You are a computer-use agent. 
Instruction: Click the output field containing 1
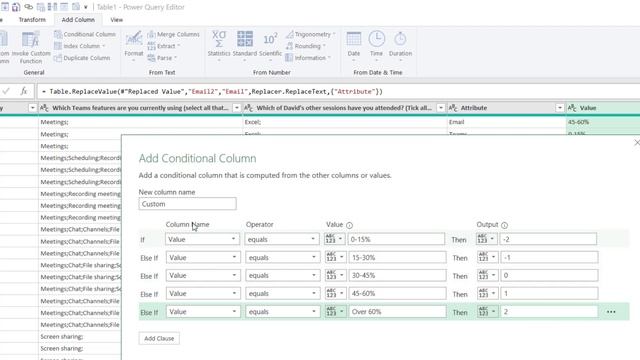point(549,293)
